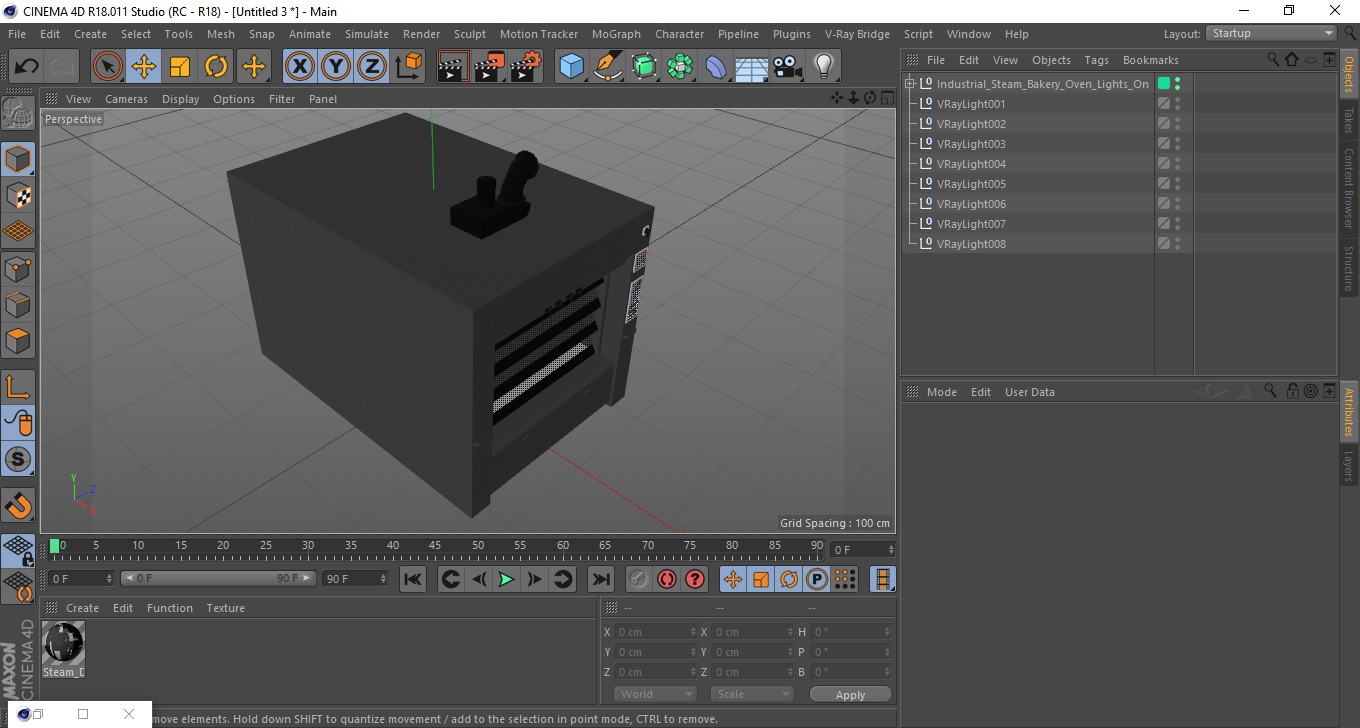Switch to Texture mode checkerboard cube
The height and width of the screenshot is (728, 1360).
(18, 195)
